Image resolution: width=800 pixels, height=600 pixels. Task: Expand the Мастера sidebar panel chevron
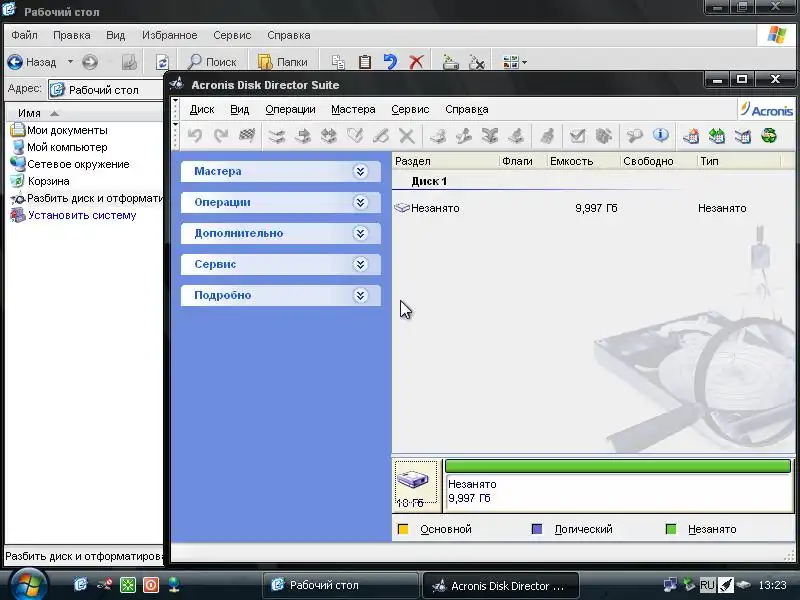[360, 171]
